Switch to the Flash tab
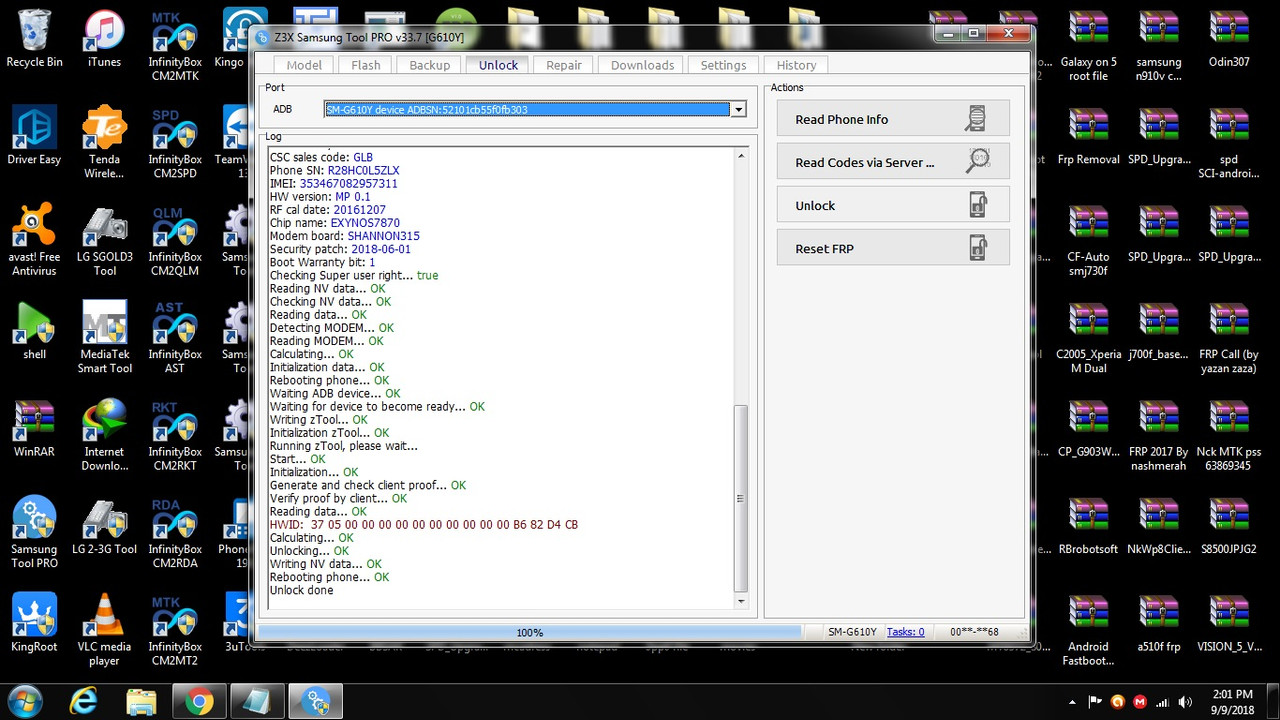 coord(366,65)
